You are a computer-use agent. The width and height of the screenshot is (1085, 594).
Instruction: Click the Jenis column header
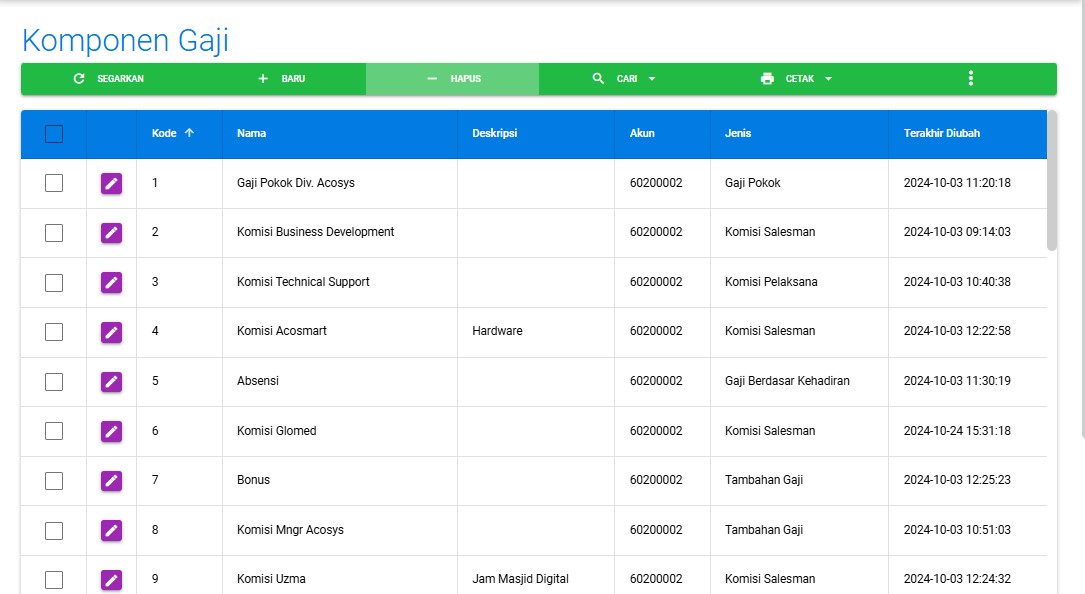(x=738, y=133)
